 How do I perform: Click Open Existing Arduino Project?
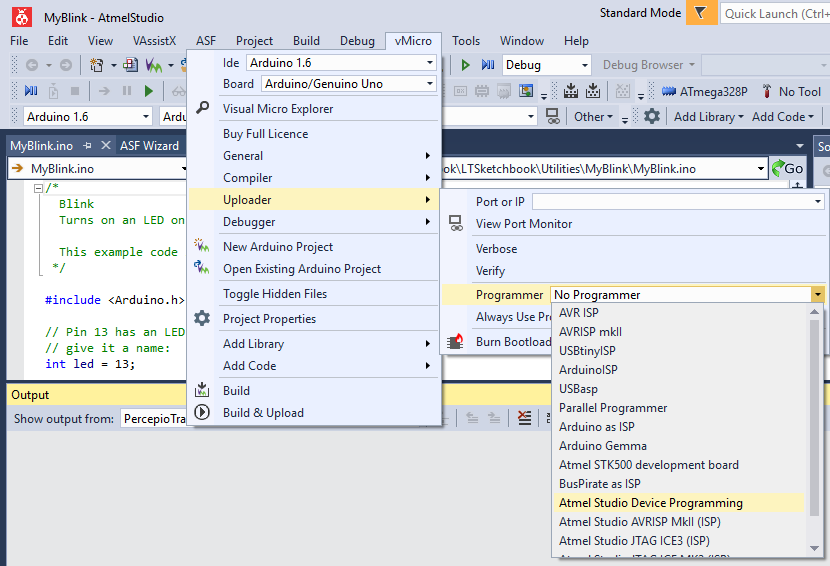click(x=302, y=268)
